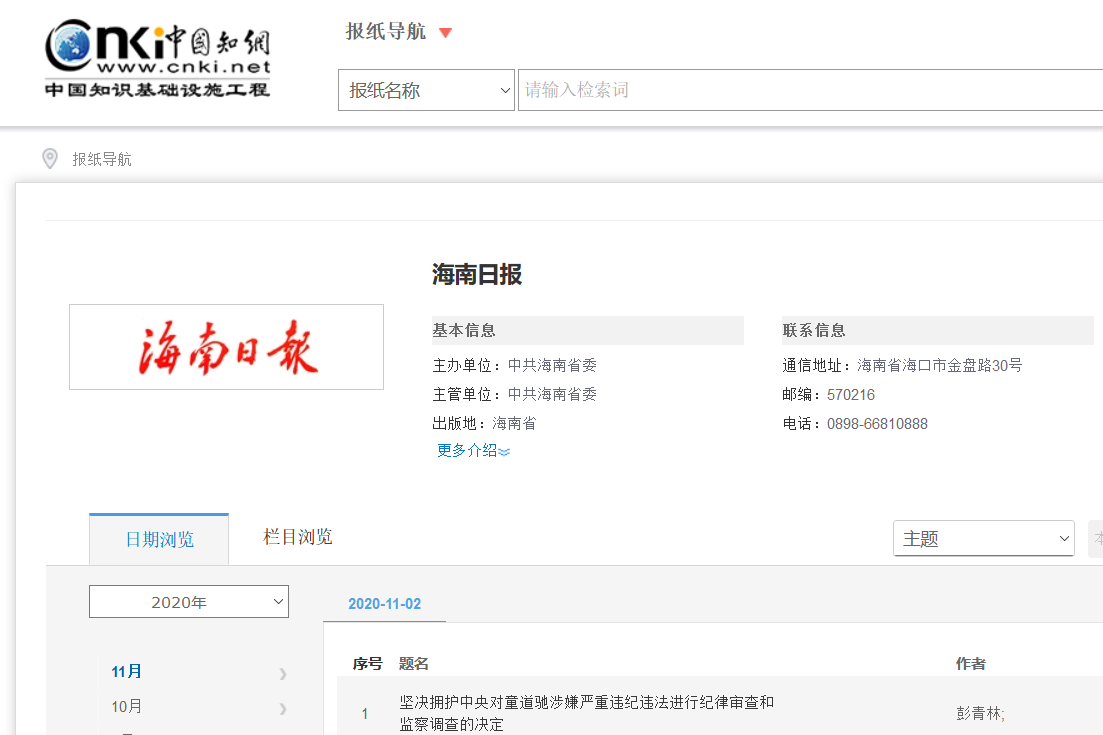Click author name 彭青林
Image resolution: width=1103 pixels, height=735 pixels.
tap(980, 714)
